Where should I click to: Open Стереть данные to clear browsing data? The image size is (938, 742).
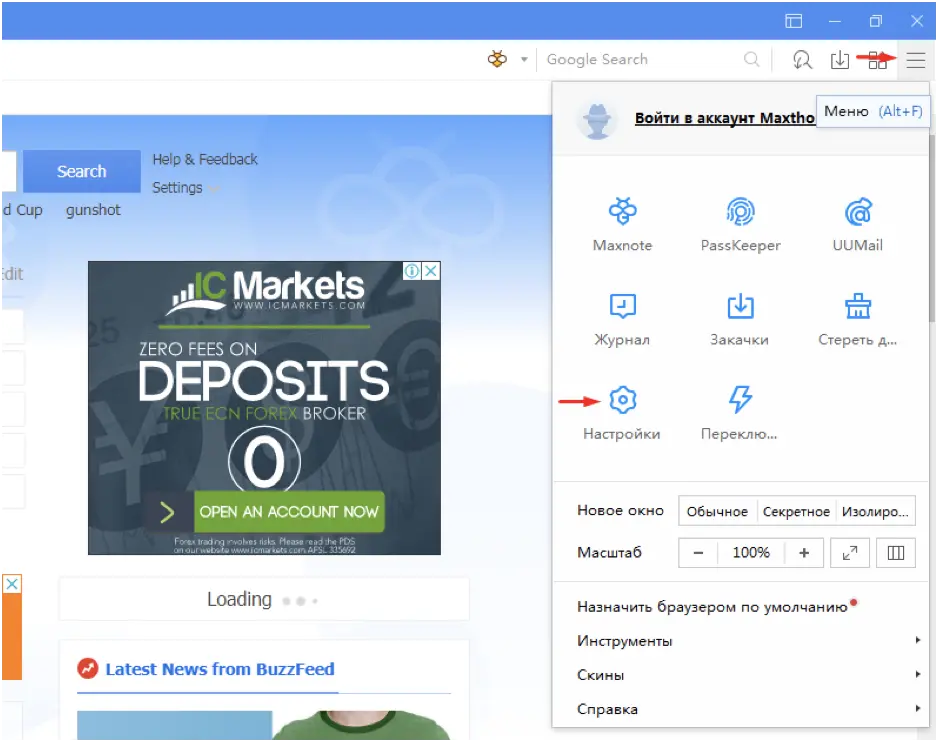pos(856,317)
